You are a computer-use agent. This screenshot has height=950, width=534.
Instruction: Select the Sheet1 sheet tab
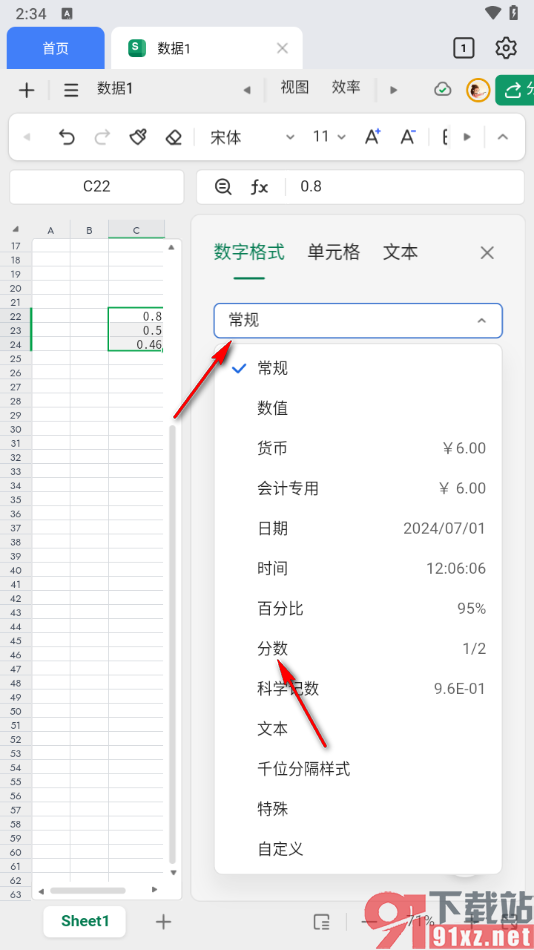pos(85,922)
